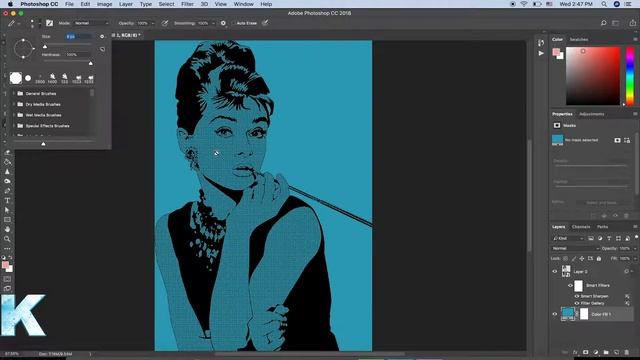Select the Hand tool
Viewport: 640px width, 360px height.
[7, 229]
